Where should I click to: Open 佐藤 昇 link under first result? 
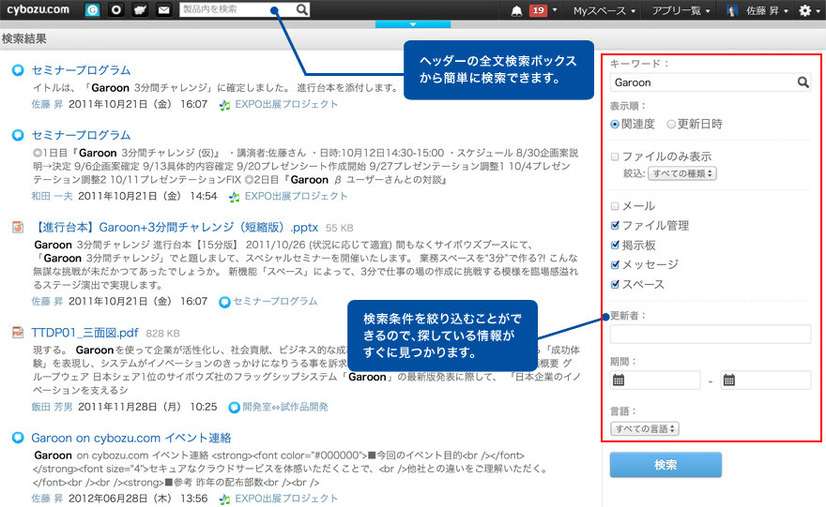pos(47,104)
